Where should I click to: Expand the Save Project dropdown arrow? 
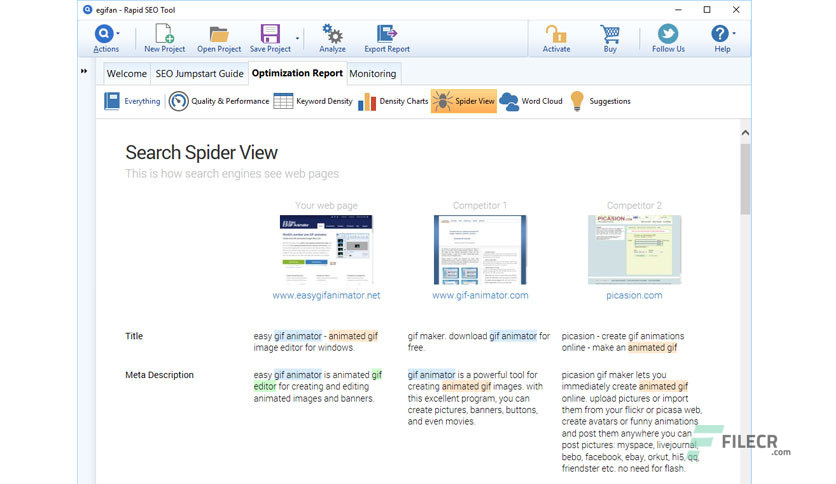click(298, 38)
